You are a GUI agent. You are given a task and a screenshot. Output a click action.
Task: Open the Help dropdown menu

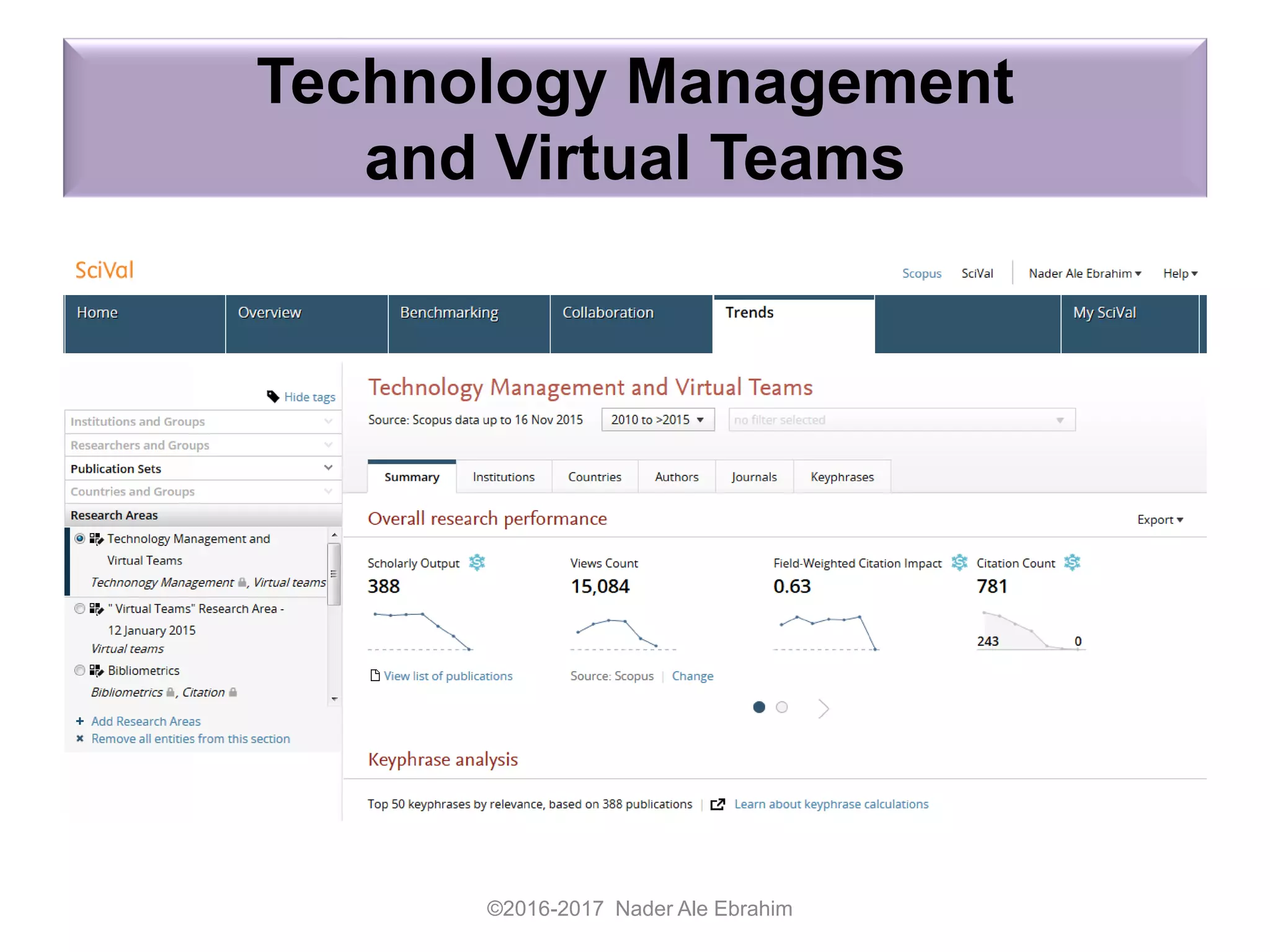(1180, 273)
